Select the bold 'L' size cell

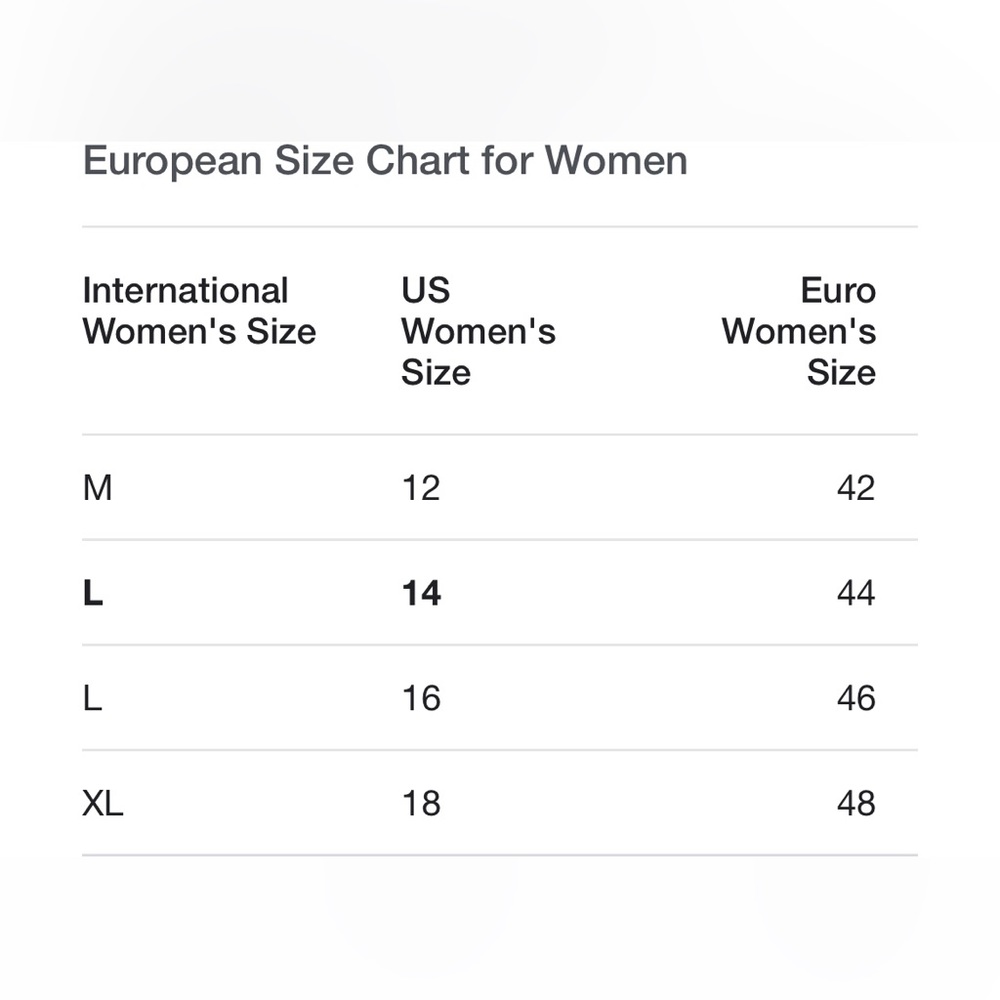(x=92, y=593)
